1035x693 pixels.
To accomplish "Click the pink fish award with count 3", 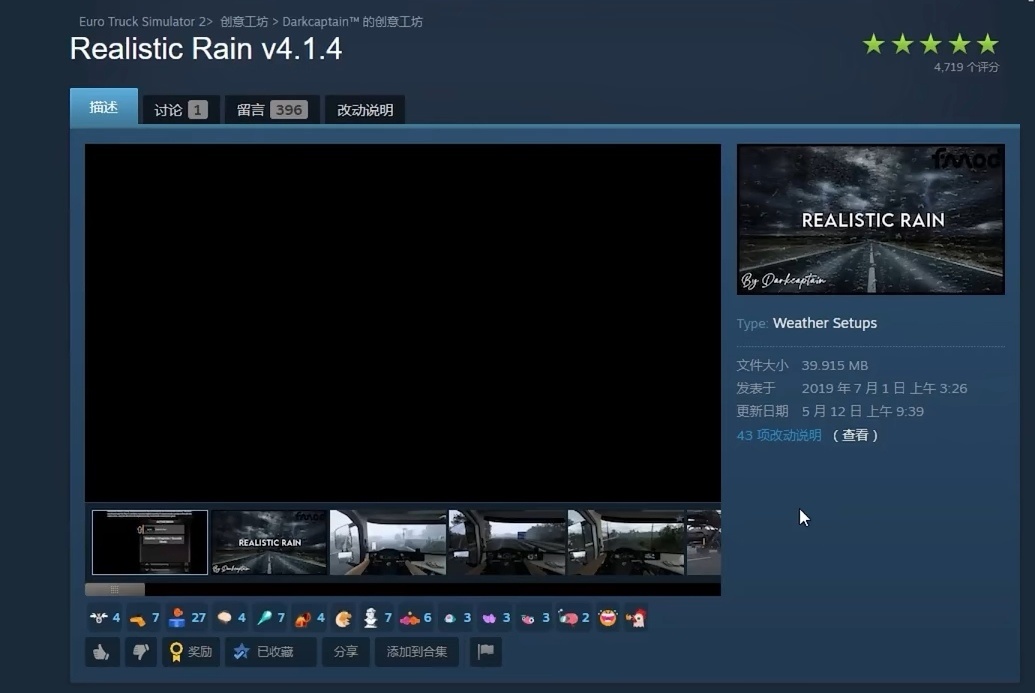I will click(535, 618).
